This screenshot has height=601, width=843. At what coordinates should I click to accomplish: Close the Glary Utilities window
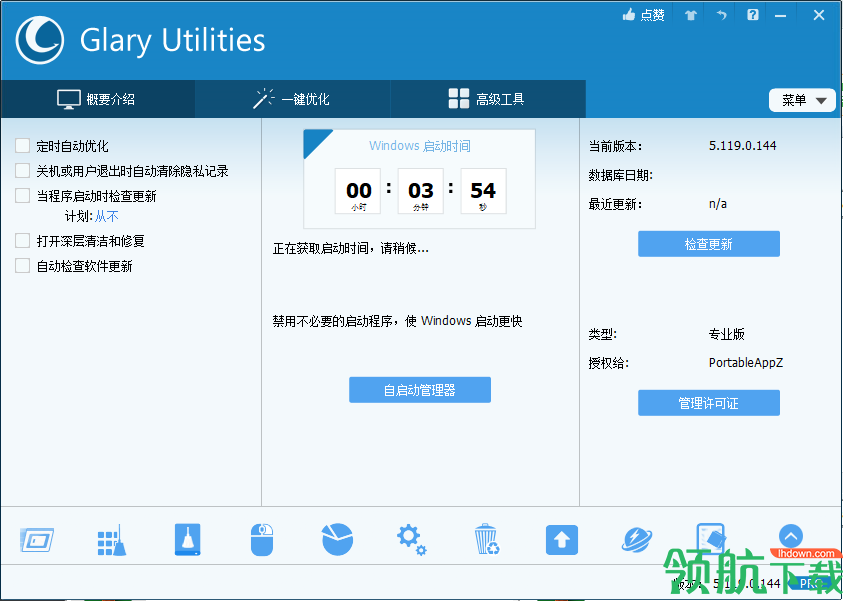[819, 15]
